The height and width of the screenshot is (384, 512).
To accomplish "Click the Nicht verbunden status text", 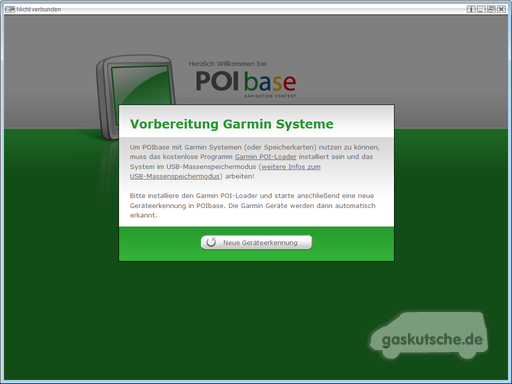I will pos(39,9).
